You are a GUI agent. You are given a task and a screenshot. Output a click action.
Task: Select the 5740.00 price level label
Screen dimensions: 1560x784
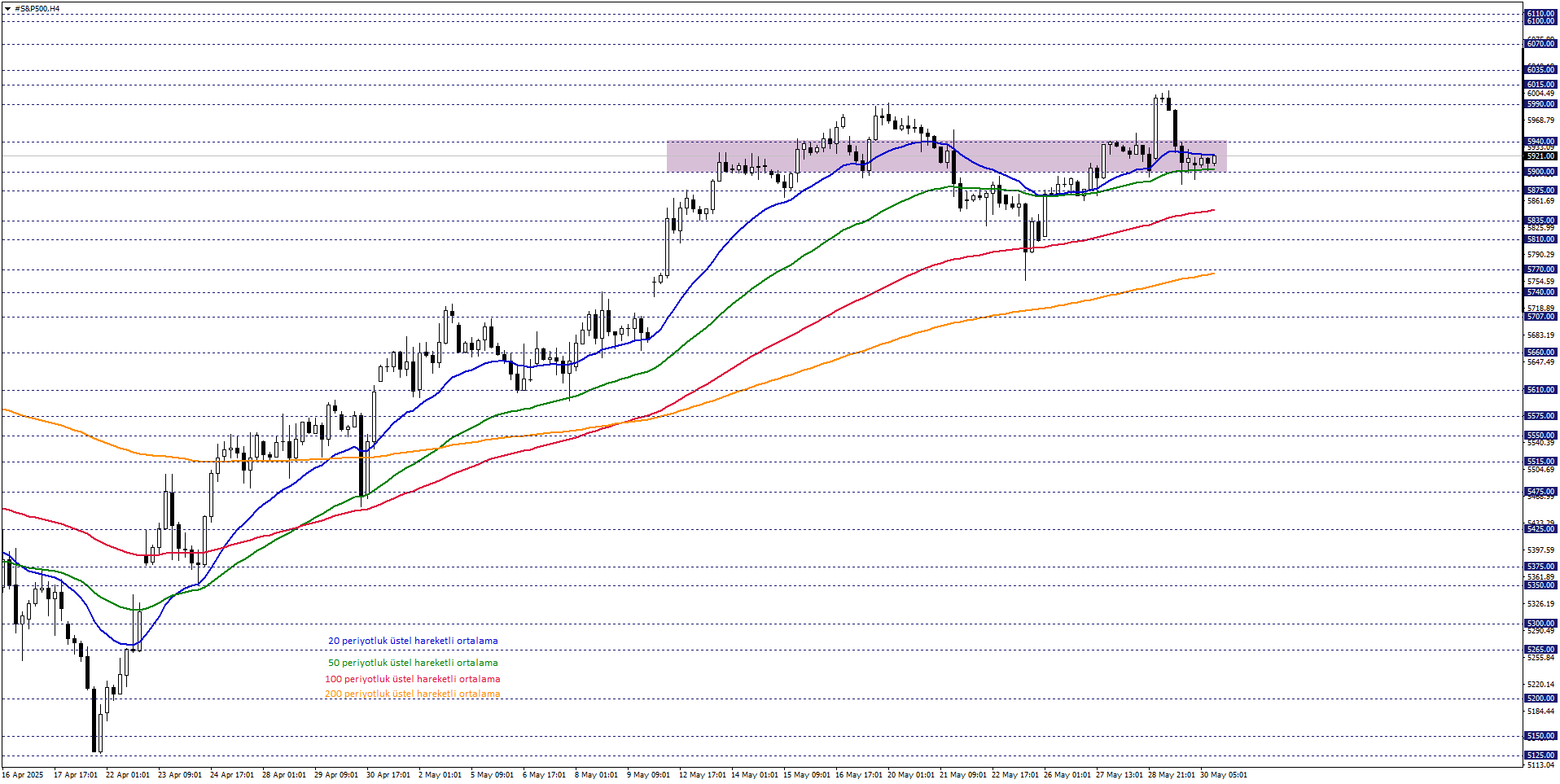click(1540, 292)
